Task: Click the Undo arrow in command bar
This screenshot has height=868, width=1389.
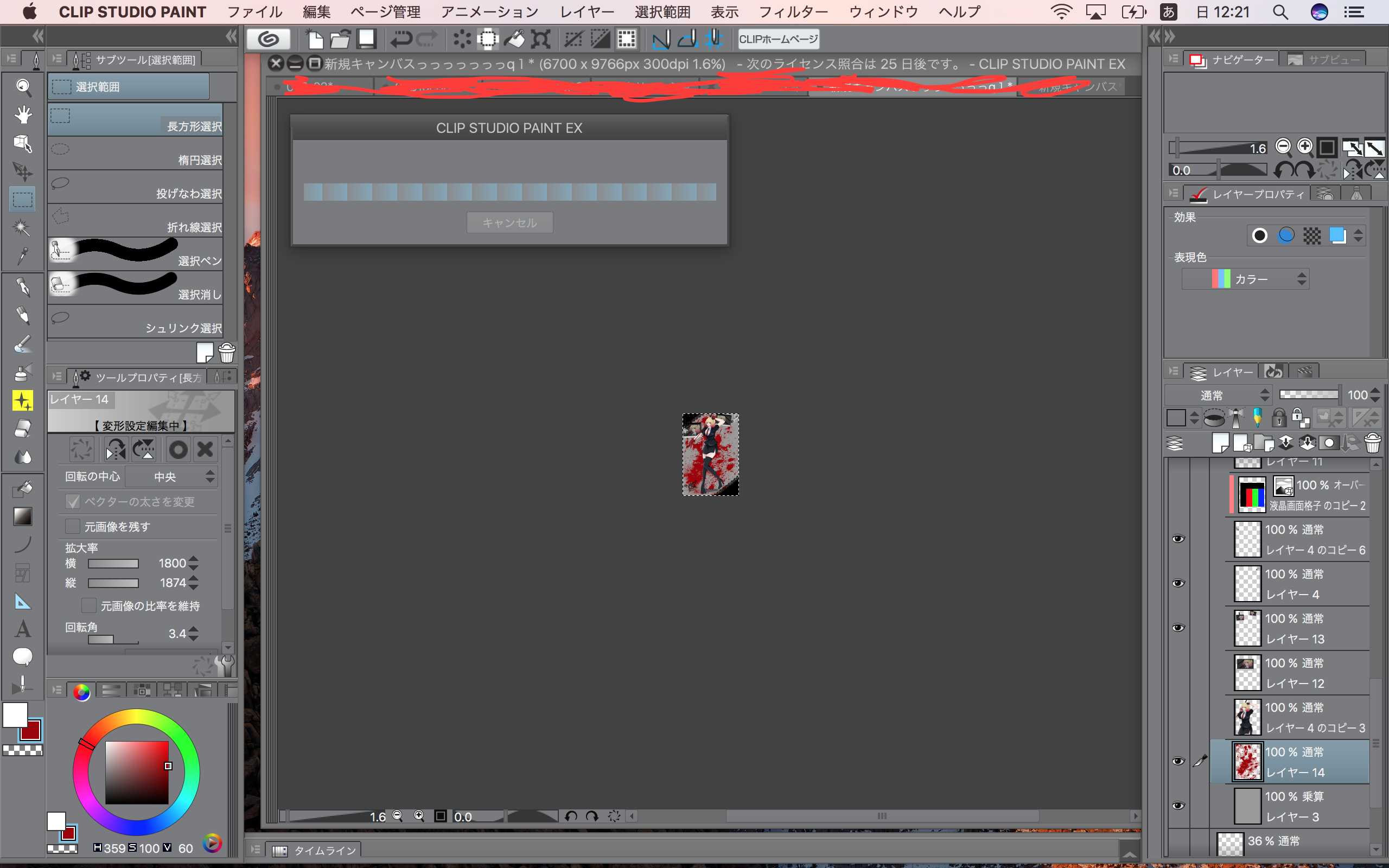Action: (x=400, y=39)
